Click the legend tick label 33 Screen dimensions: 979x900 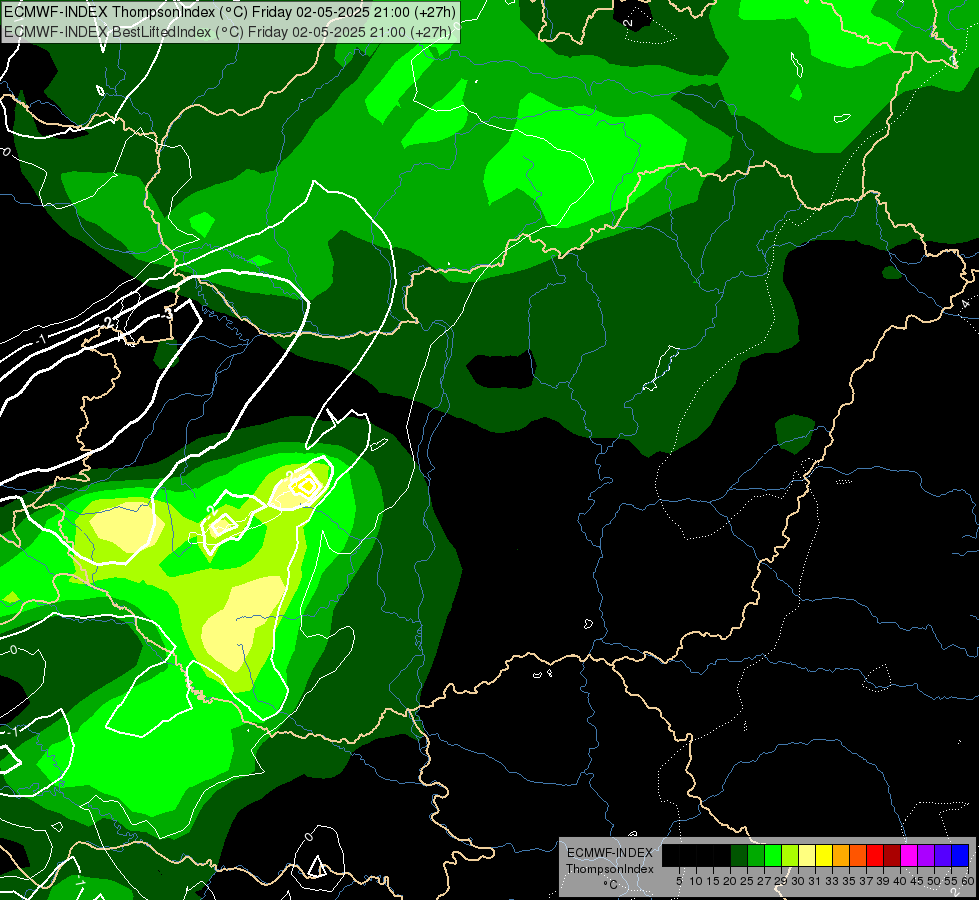pos(832,881)
